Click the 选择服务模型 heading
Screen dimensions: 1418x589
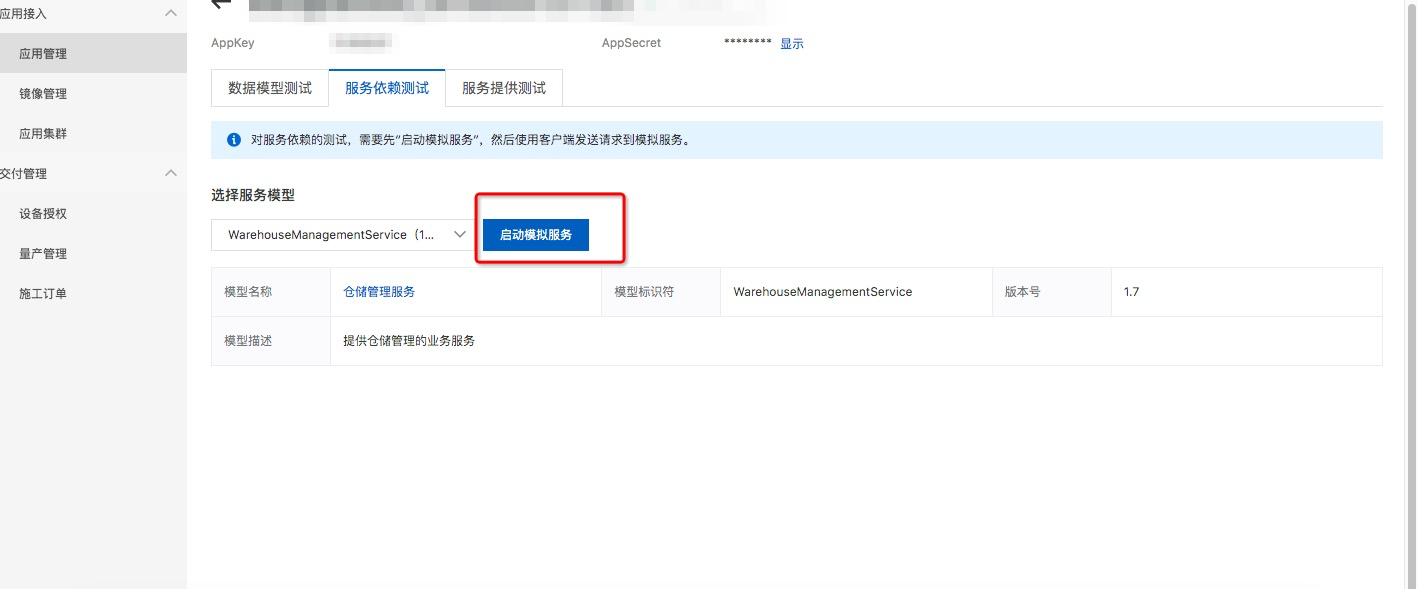[253, 195]
